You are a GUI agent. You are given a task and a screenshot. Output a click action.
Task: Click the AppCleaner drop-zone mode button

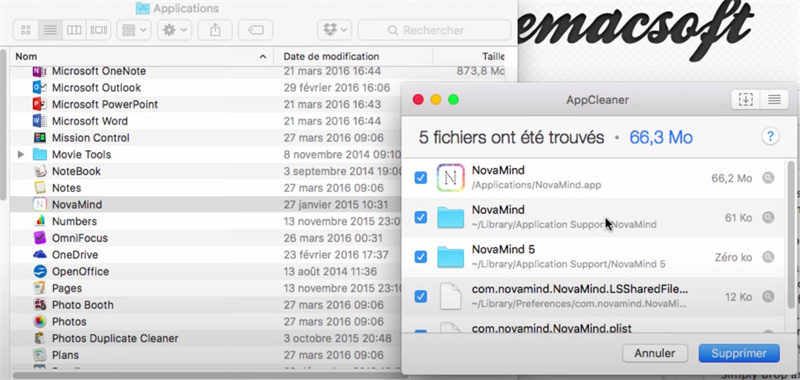[x=745, y=100]
